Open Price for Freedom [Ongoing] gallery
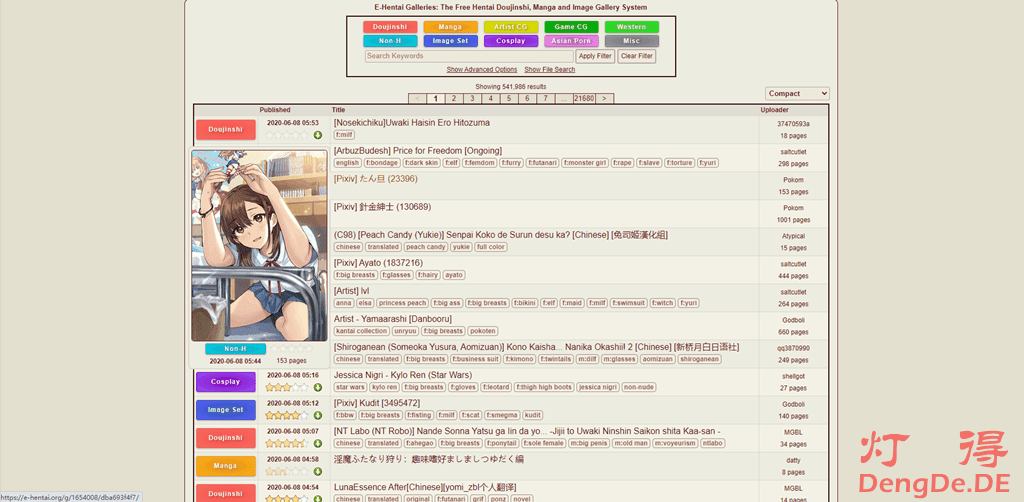Screen dimensions: 1024x502 (x=418, y=150)
